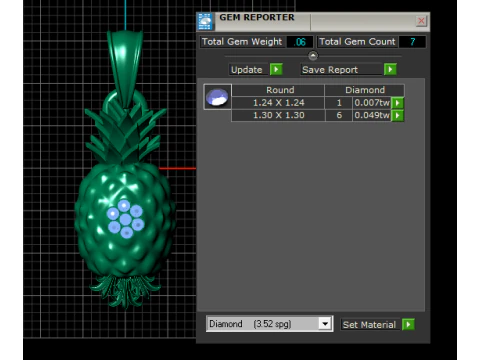This screenshot has height=360, width=480.
Task: Click green arrow for 0.007tw row
Action: [397, 103]
